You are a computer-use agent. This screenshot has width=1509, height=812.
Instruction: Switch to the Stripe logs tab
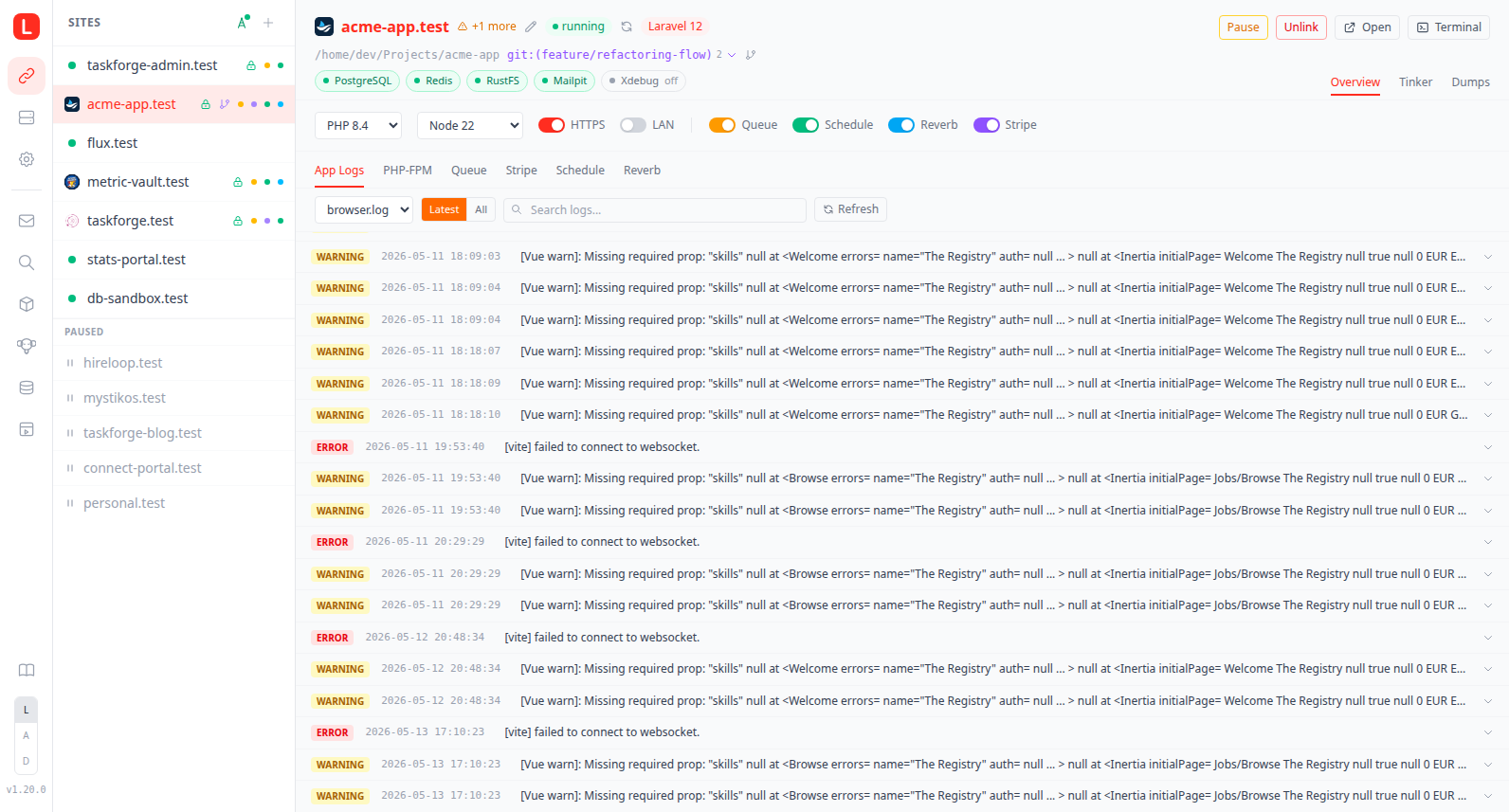point(521,171)
